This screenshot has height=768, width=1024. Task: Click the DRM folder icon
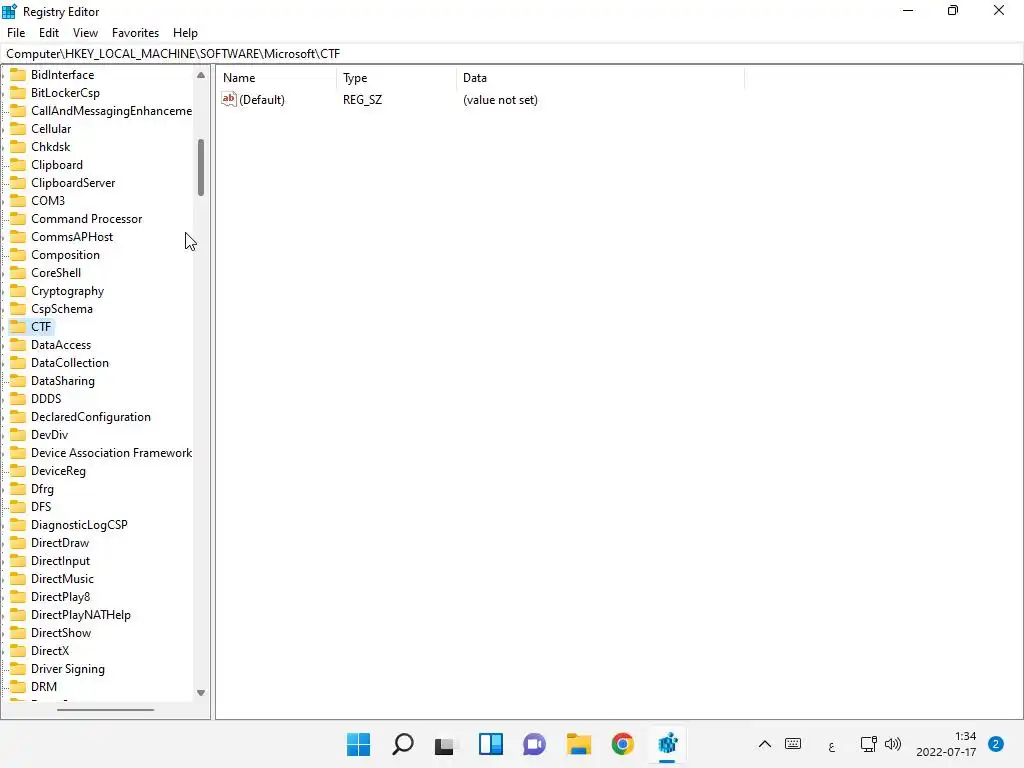[18, 686]
